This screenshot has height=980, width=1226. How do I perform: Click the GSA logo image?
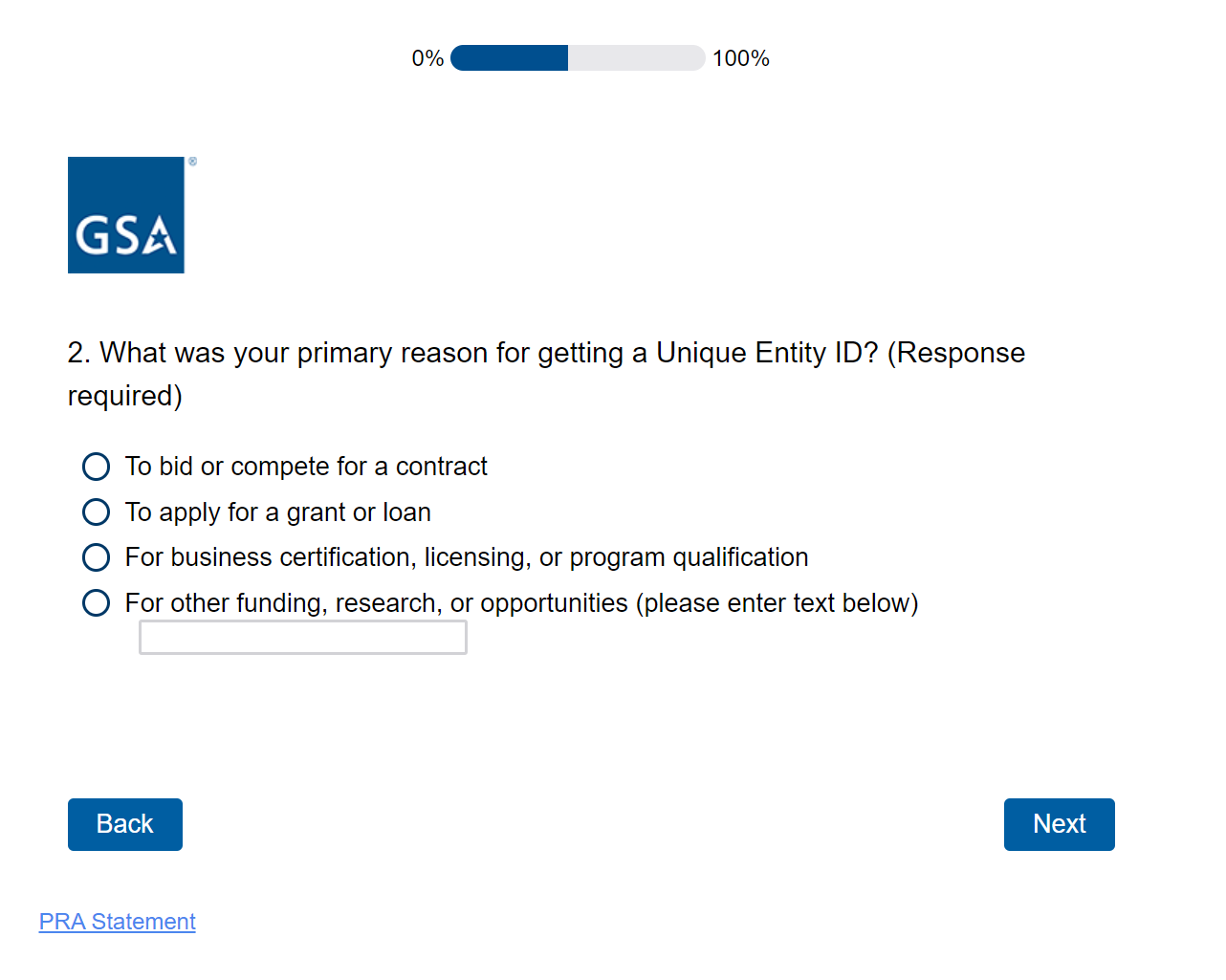[x=126, y=215]
